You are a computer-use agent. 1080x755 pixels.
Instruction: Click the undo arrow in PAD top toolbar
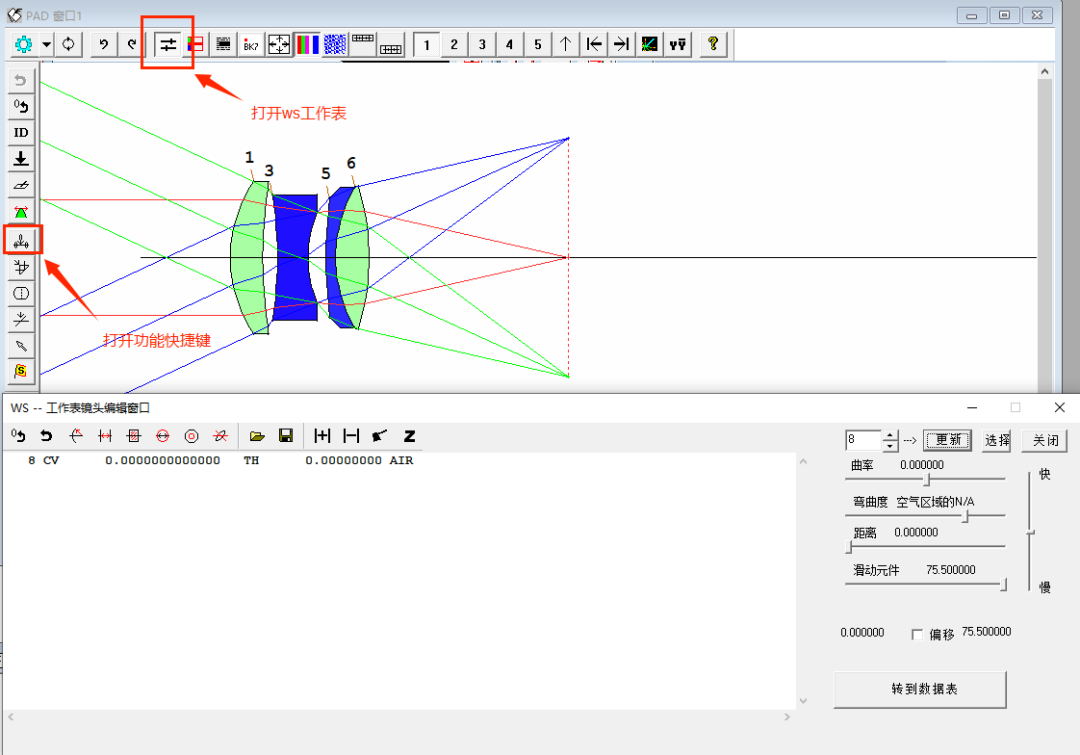103,45
